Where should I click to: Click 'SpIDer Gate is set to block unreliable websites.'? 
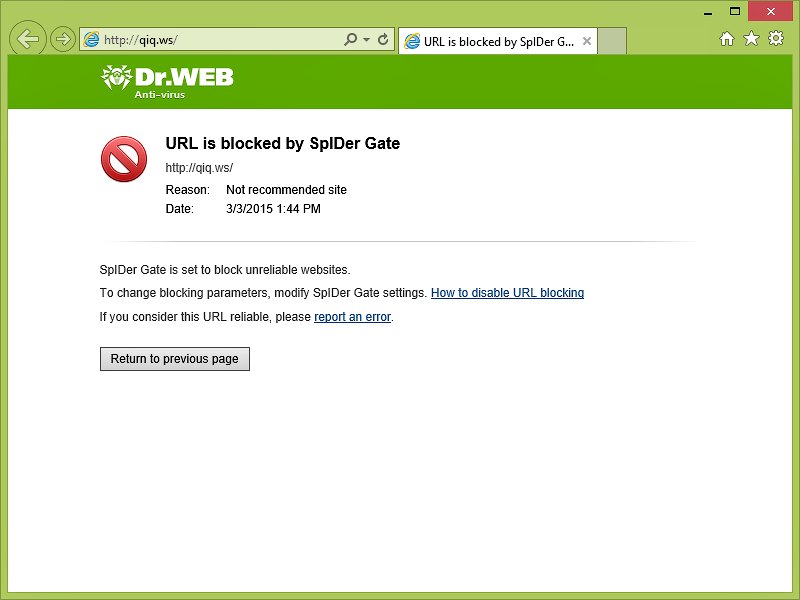click(x=225, y=270)
